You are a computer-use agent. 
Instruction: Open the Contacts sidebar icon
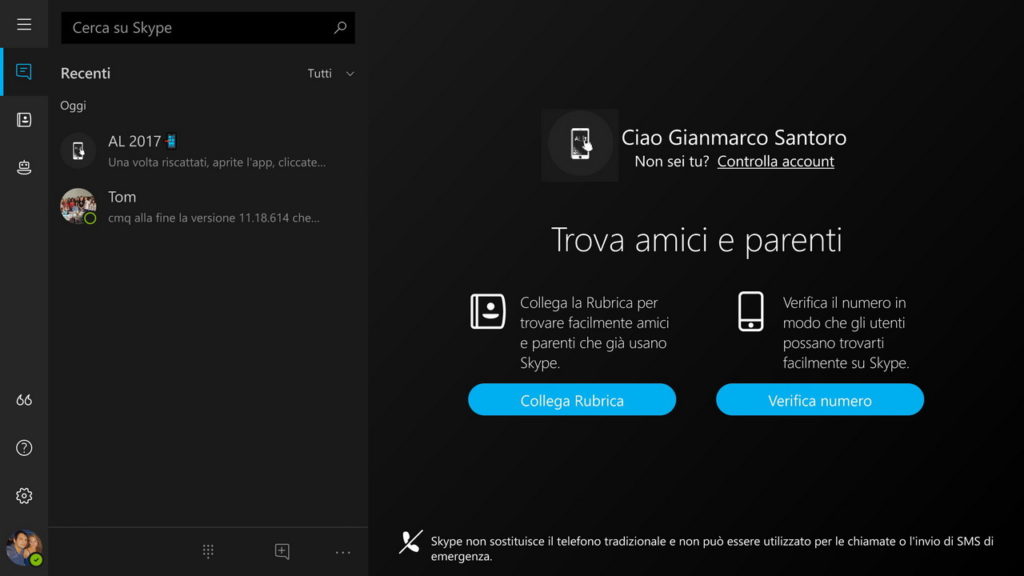coord(24,120)
